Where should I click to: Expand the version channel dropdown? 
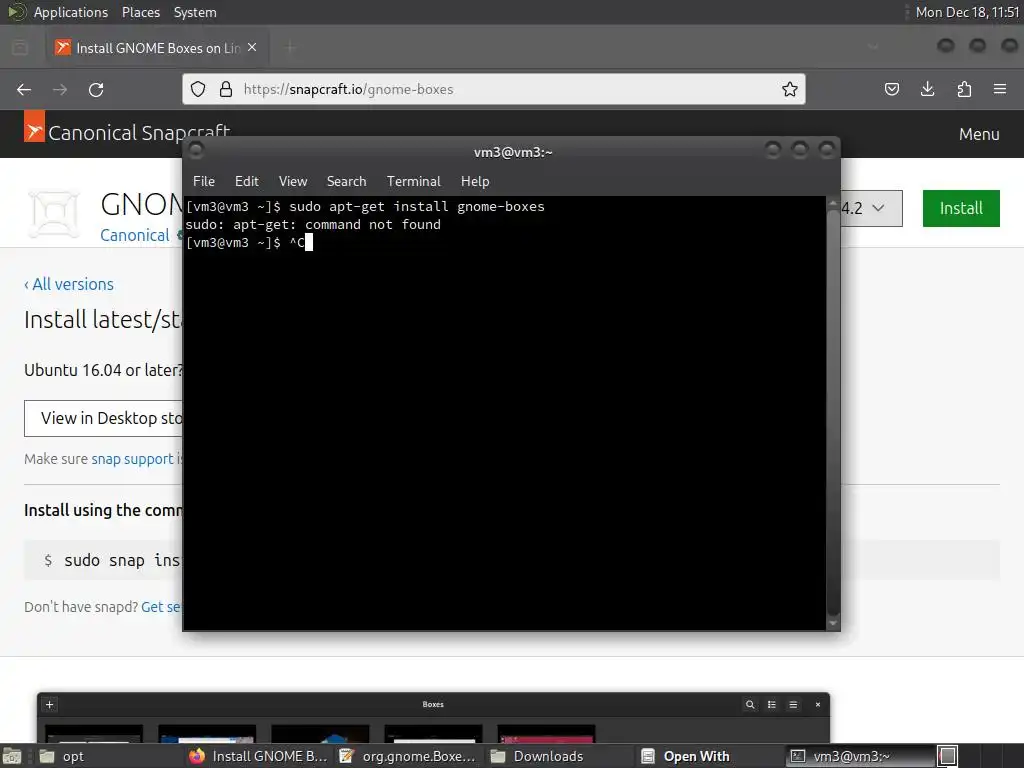coord(870,208)
